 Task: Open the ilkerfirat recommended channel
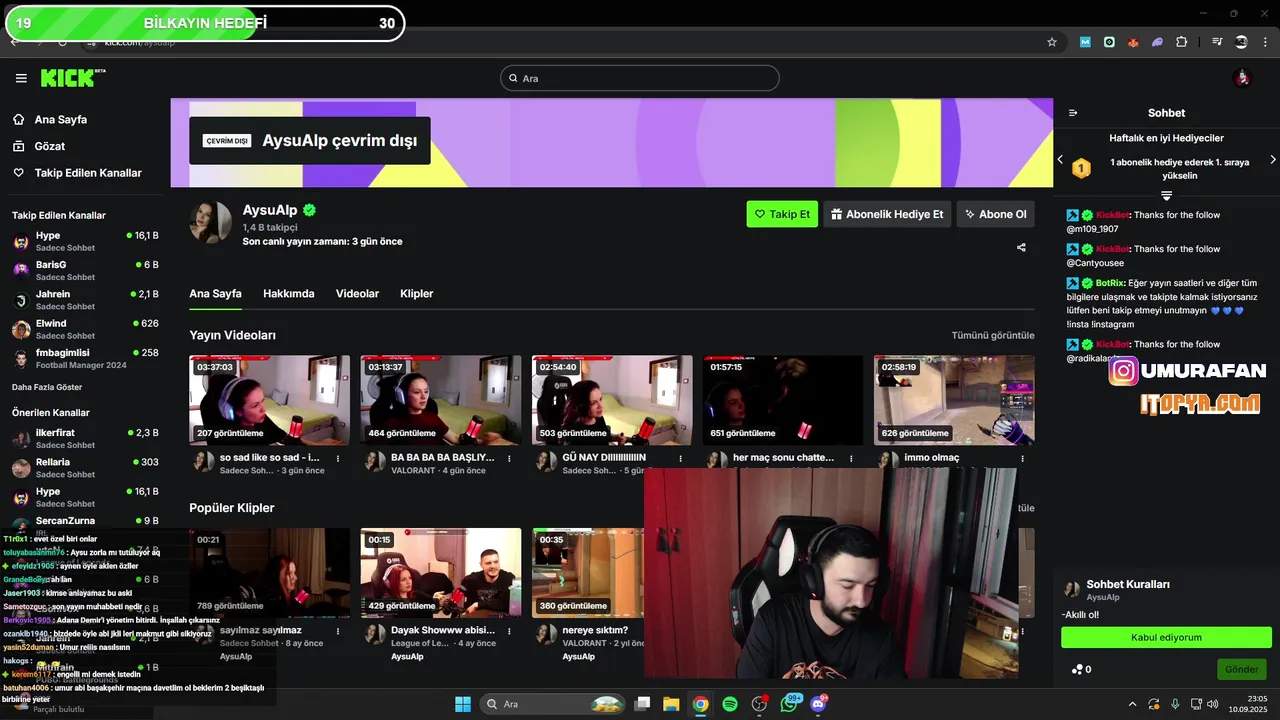tap(85, 438)
